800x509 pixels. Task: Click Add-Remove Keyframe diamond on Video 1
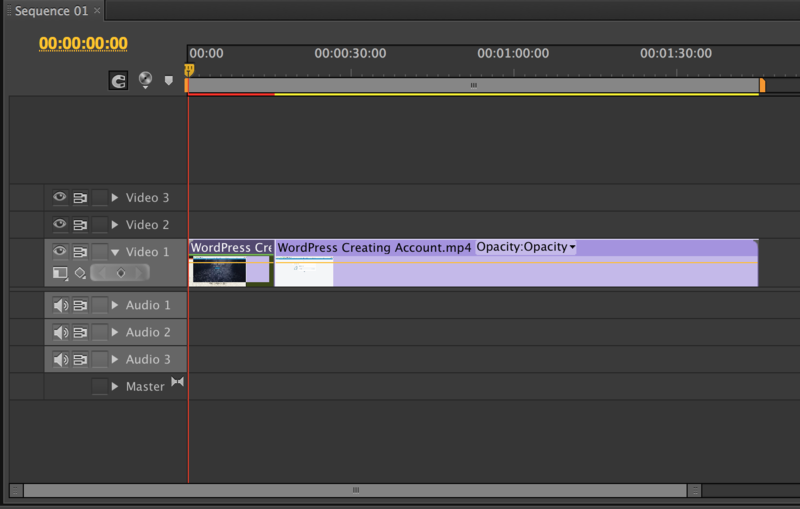(x=120, y=273)
